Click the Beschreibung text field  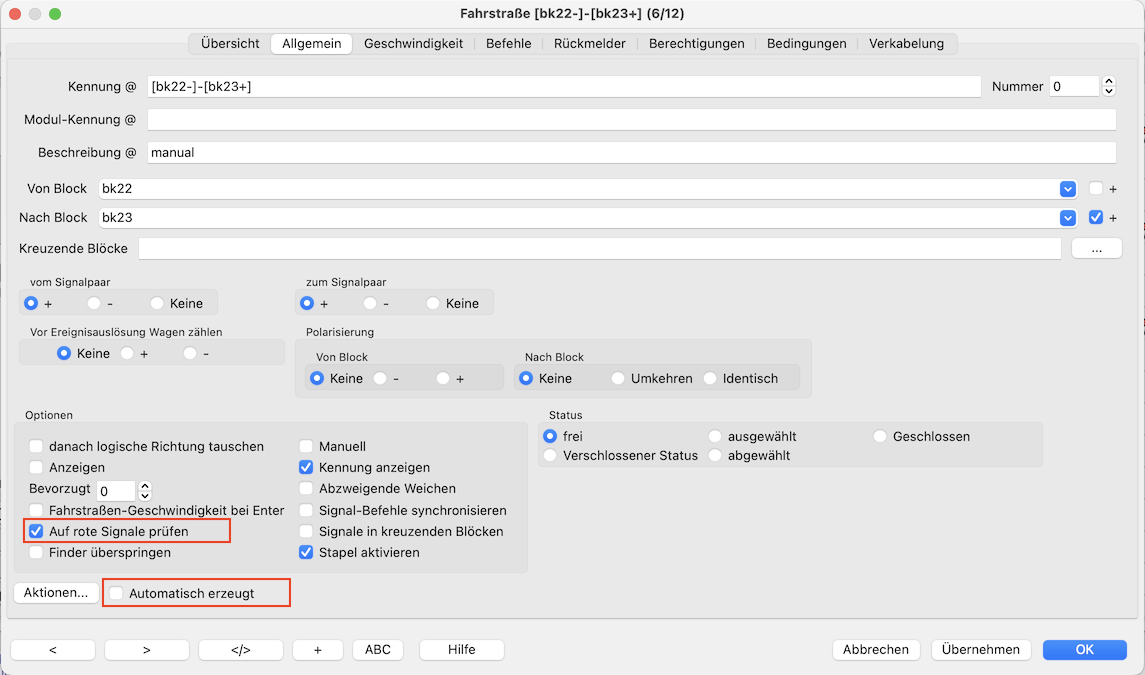click(x=630, y=153)
